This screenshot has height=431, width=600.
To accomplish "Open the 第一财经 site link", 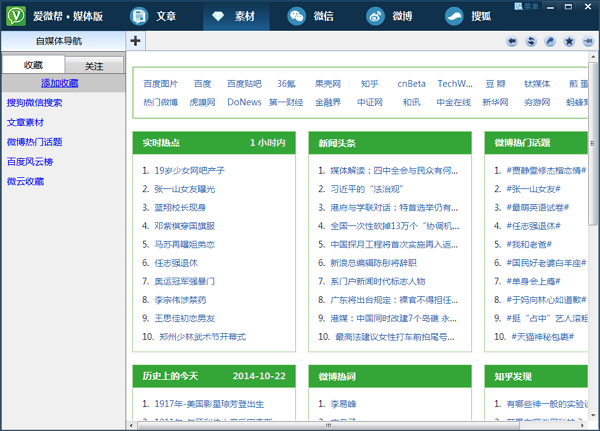I will pos(286,102).
